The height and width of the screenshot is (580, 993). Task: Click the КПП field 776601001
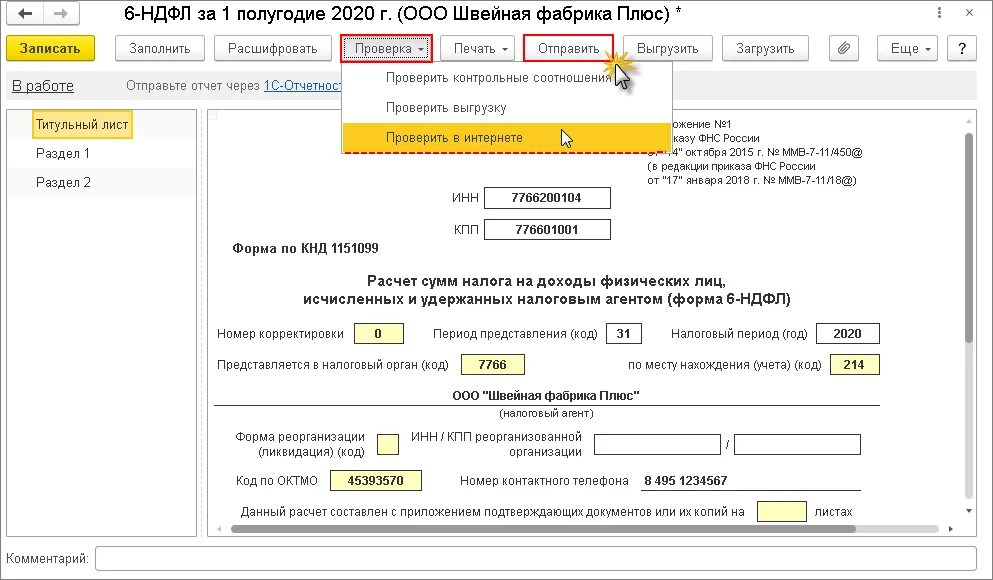click(547, 229)
